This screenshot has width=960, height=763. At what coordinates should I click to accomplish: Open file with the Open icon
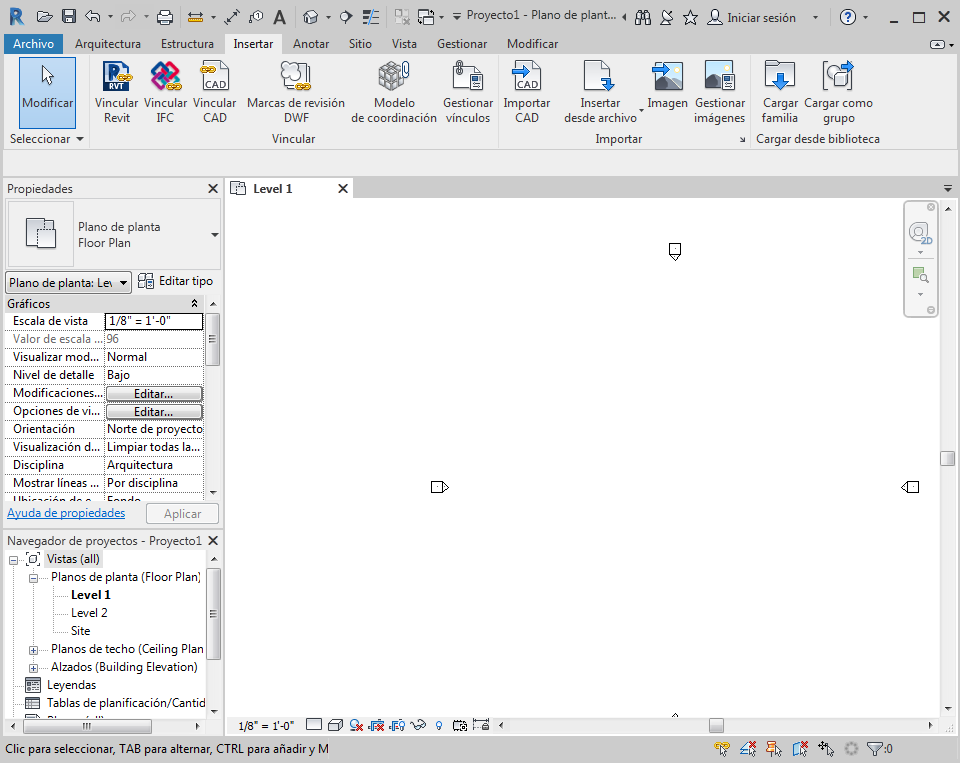44,17
